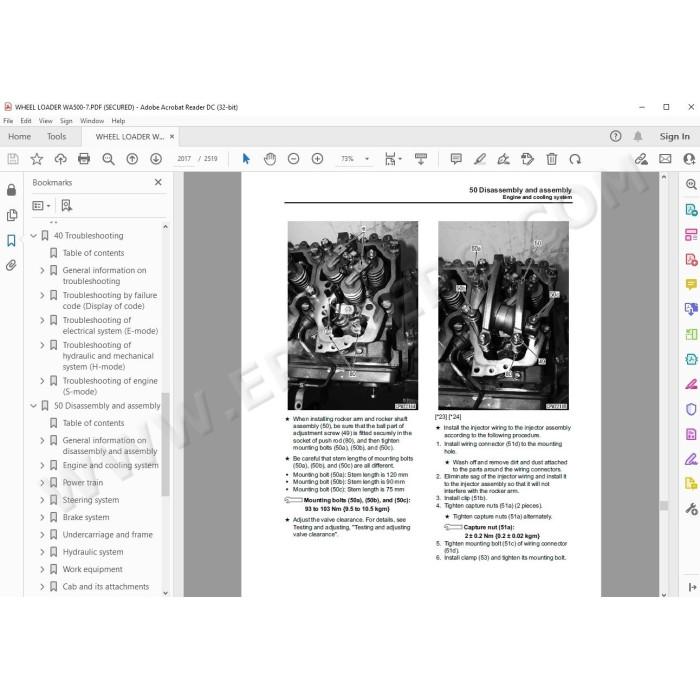The image size is (700, 700).
Task: Open More Tools wrench icon
Action: 691,509
